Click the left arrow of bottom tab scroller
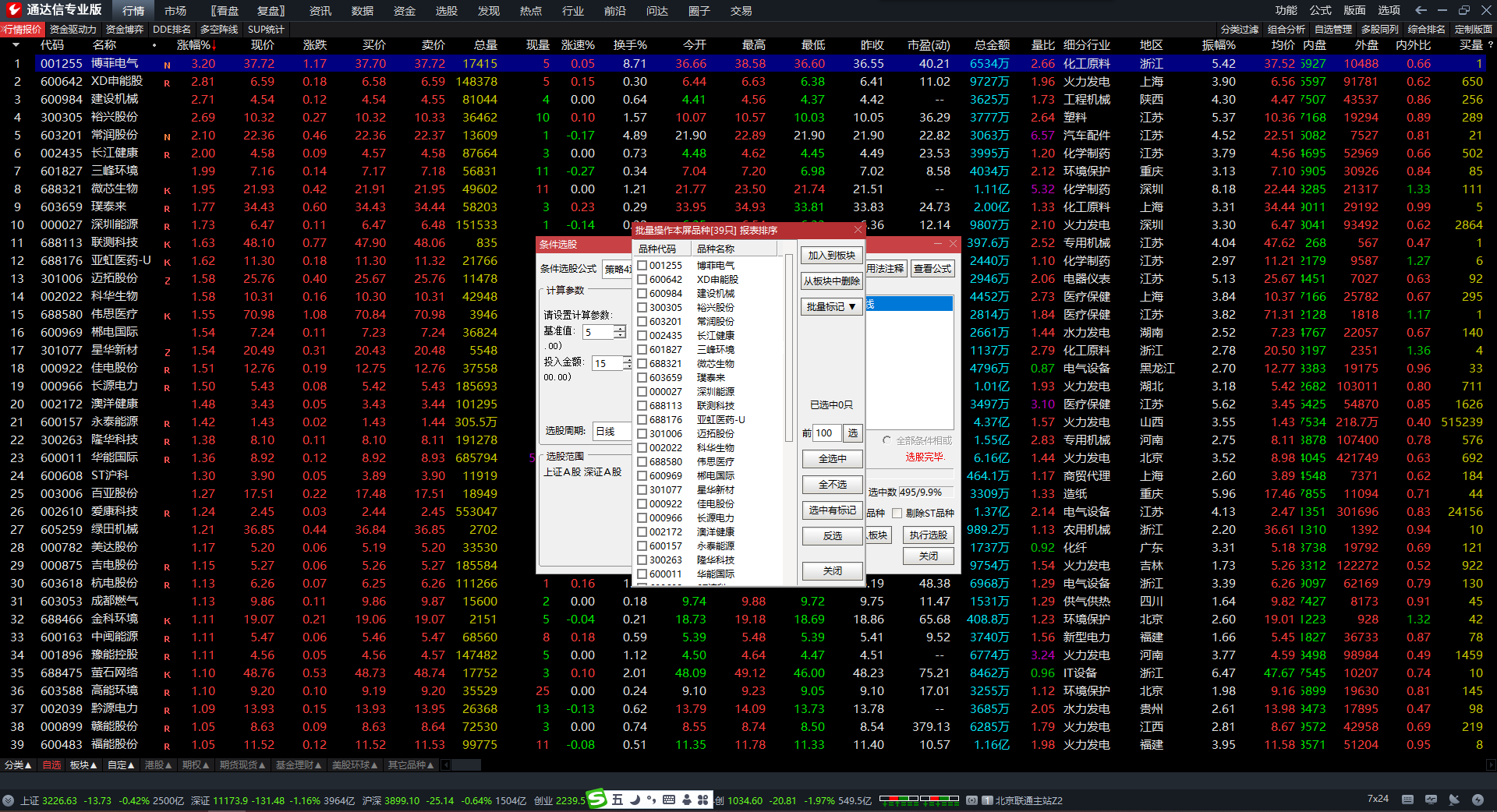Screen dimensions: 1497x812 [446, 765]
